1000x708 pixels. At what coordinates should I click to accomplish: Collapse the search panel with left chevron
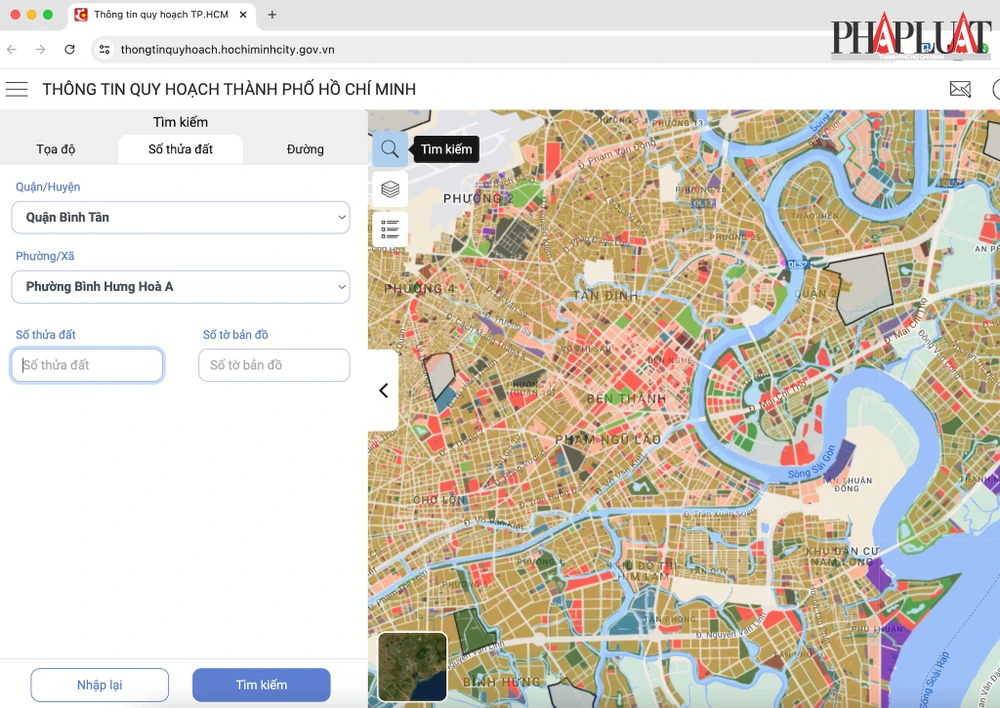pyautogui.click(x=383, y=391)
